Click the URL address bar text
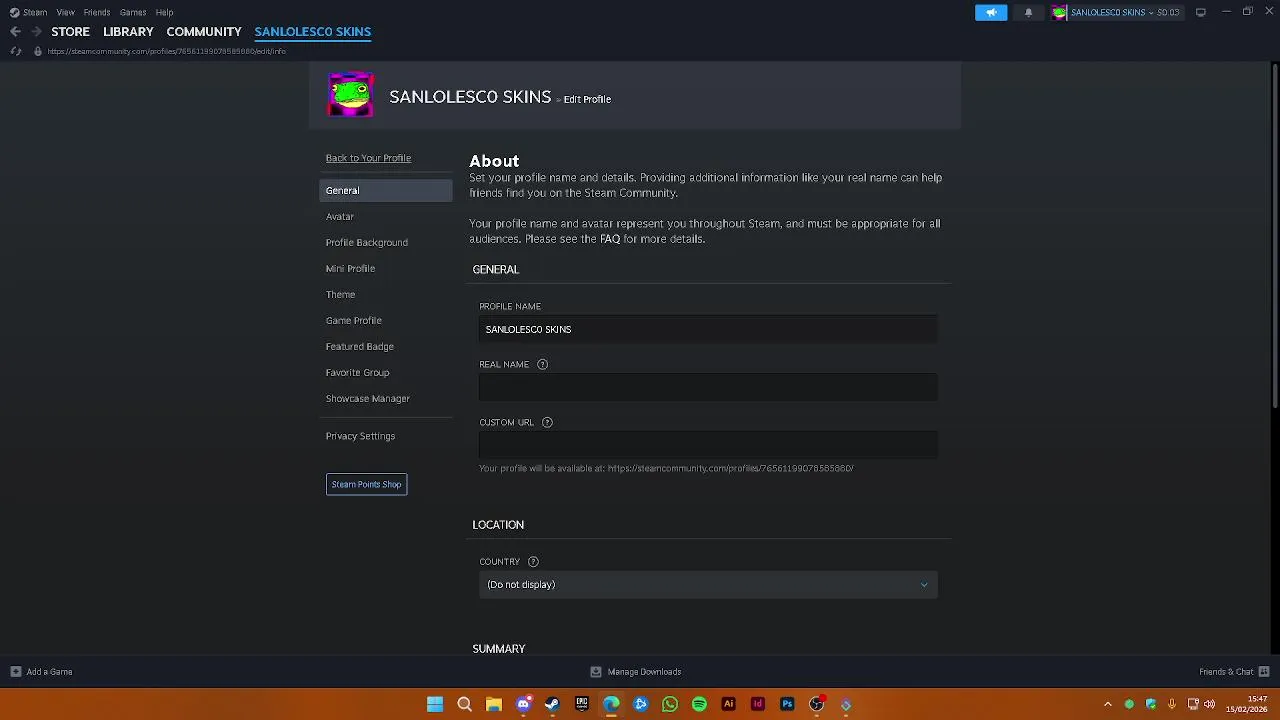 pyautogui.click(x=166, y=51)
